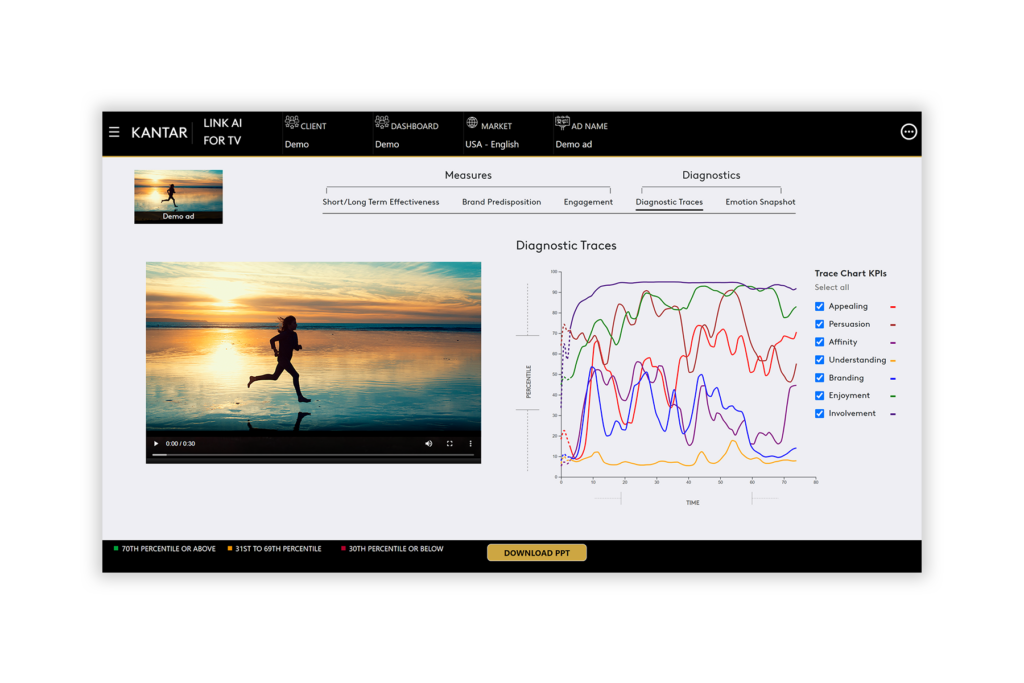Click the Ad Name icon
Viewport: 1024px width, 683px height.
coord(562,124)
